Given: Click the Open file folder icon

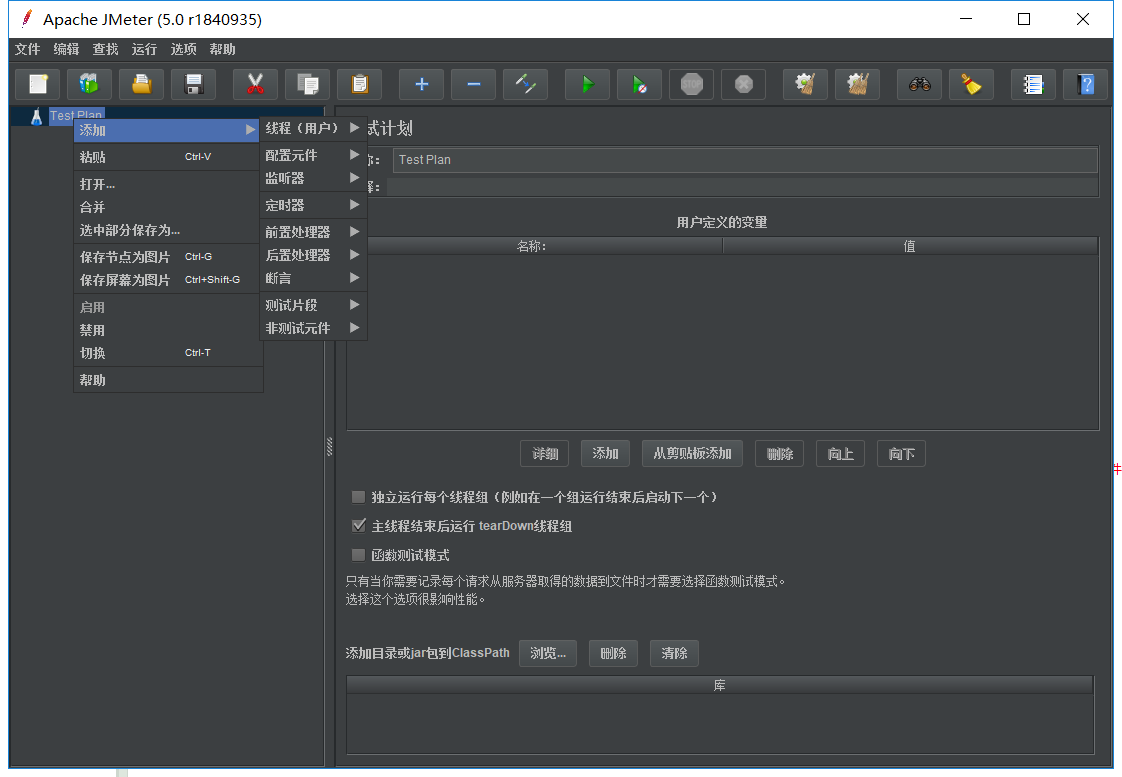Looking at the screenshot, I should pos(142,84).
